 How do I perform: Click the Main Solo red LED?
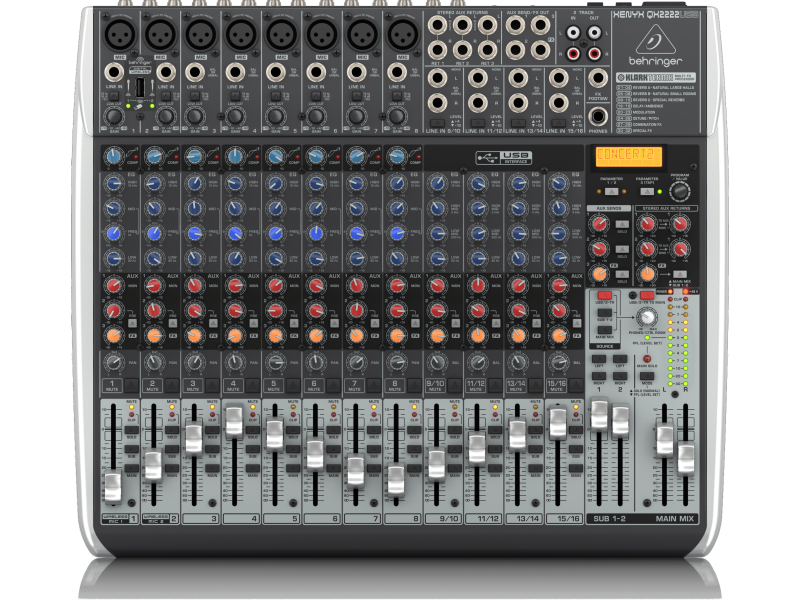tap(647, 359)
